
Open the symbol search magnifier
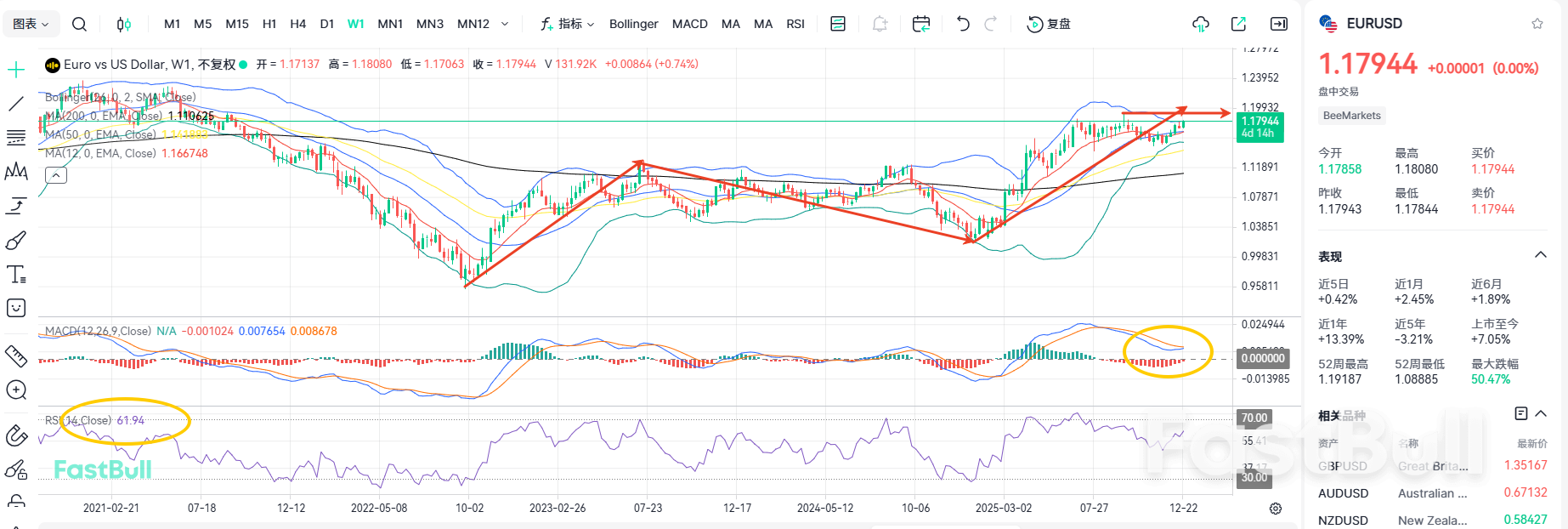click(x=79, y=24)
